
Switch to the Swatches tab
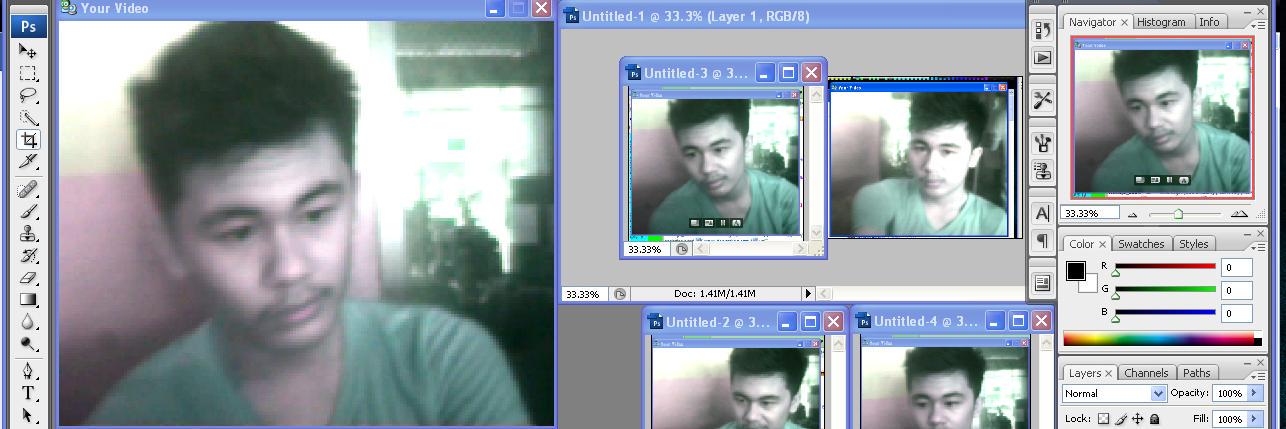1141,244
